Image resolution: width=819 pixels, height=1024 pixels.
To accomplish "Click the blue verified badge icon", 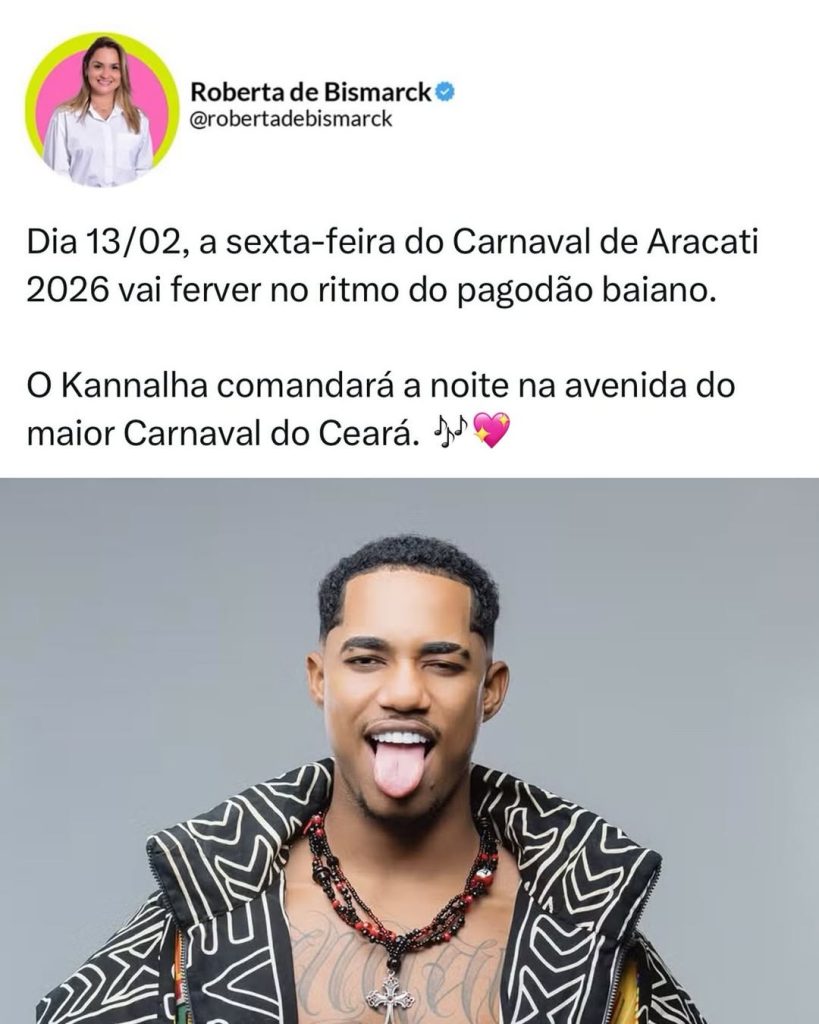I will [x=445, y=92].
